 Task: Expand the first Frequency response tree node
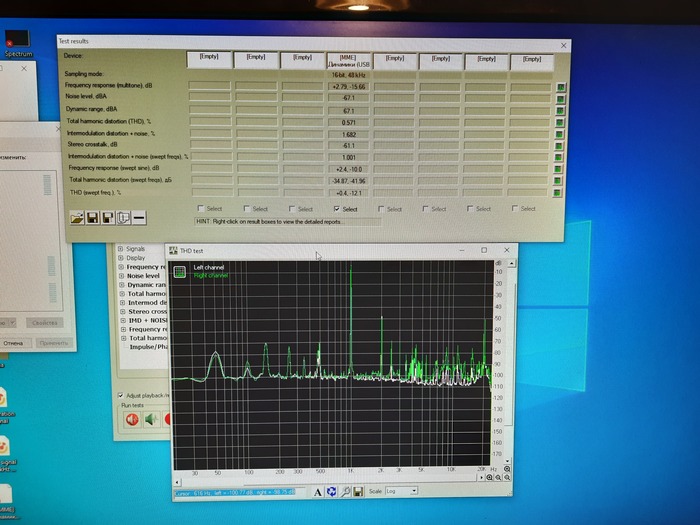121,267
